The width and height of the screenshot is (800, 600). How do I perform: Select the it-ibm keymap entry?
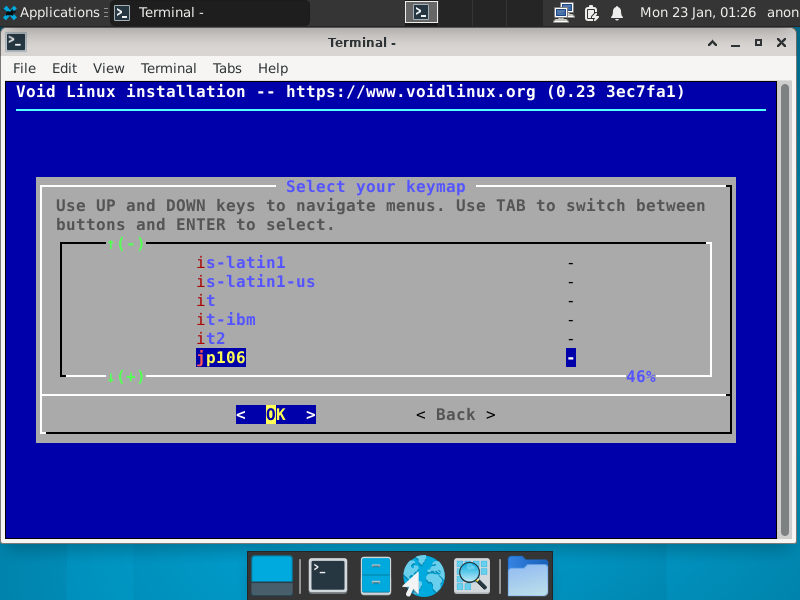point(226,319)
